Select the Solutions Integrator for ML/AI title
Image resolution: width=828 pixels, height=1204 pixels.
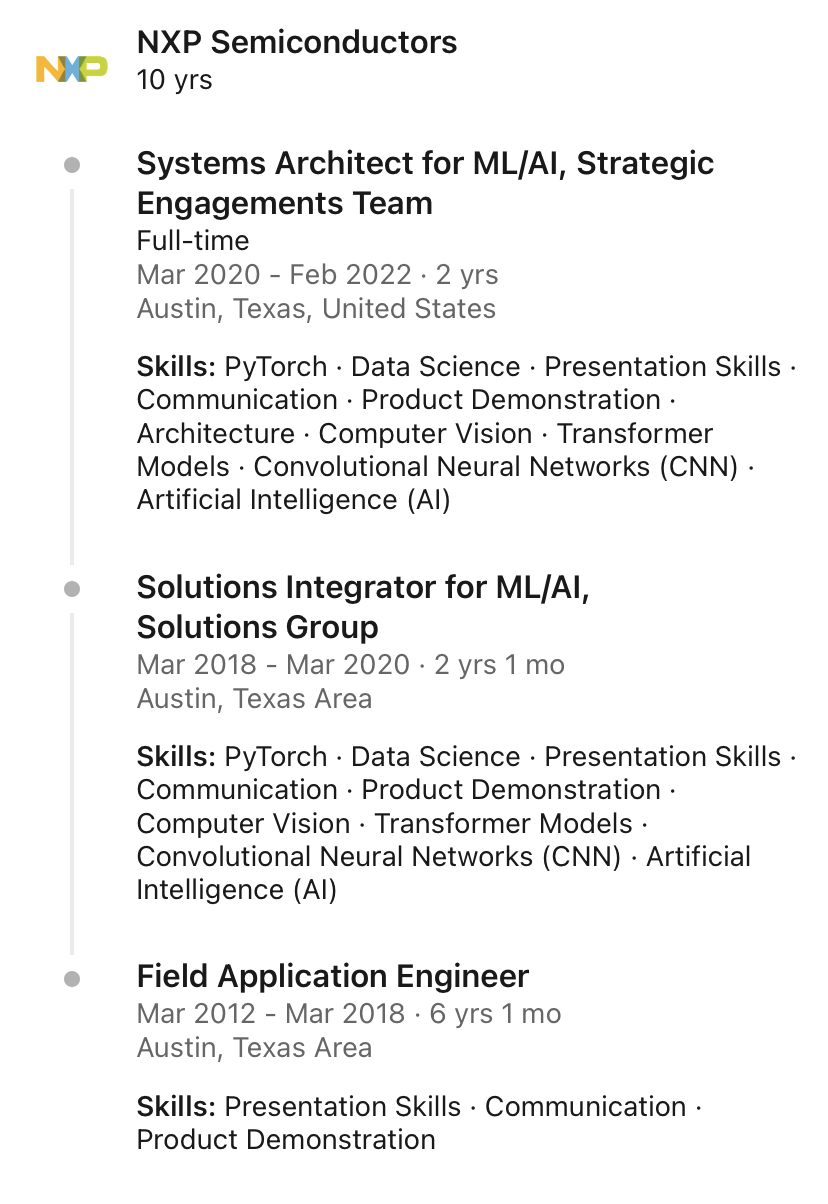click(x=363, y=607)
